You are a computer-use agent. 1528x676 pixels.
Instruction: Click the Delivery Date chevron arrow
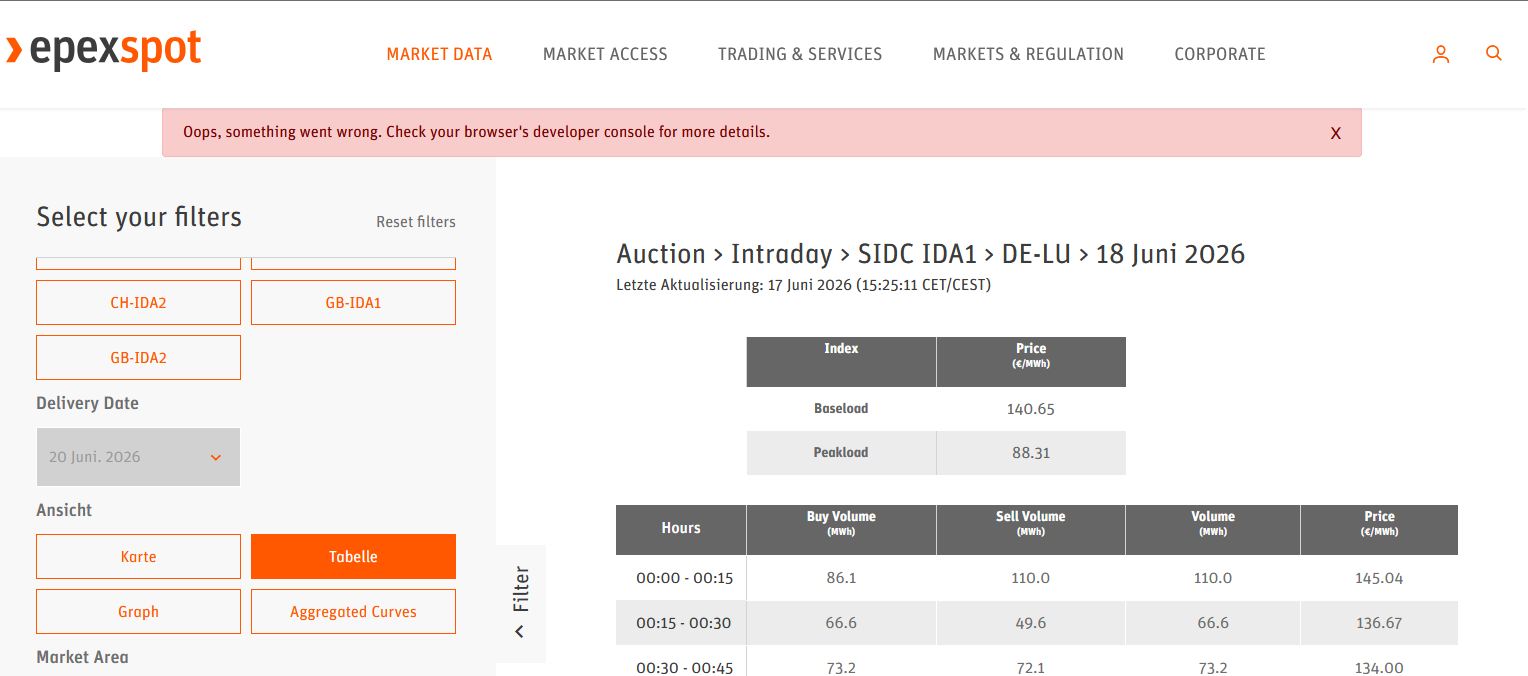click(x=215, y=458)
